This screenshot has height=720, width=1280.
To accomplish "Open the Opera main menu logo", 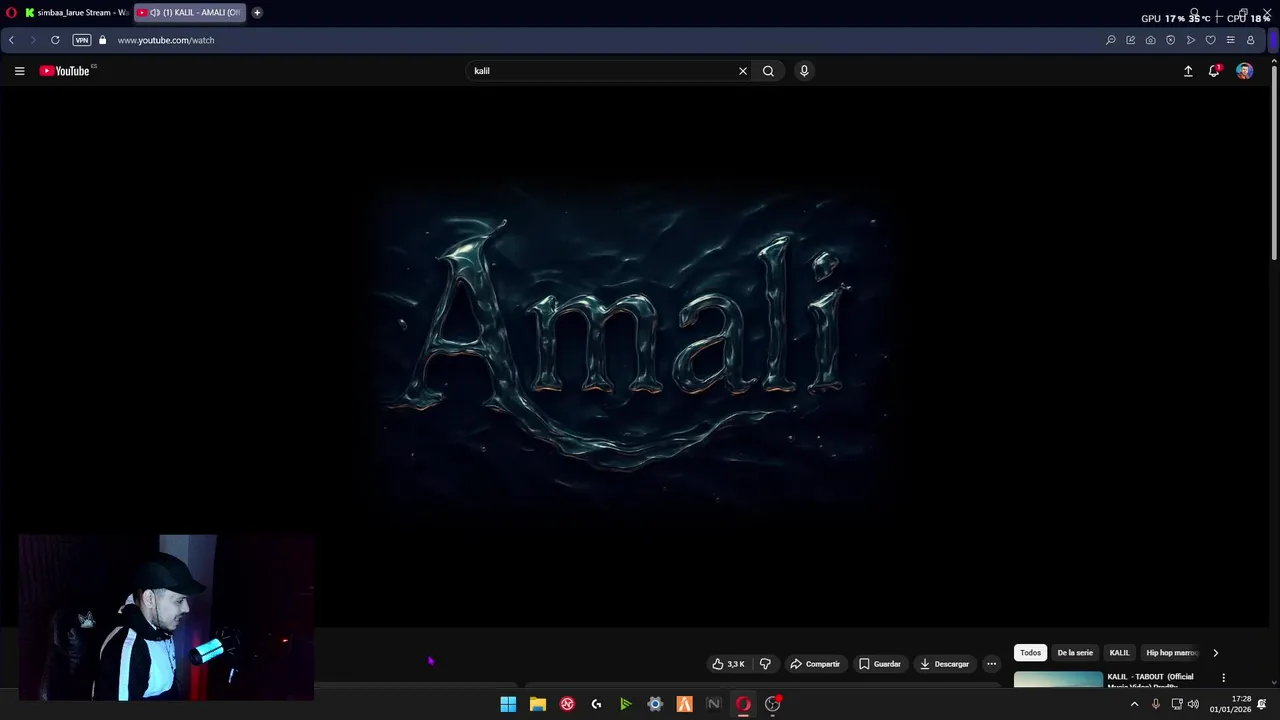I will [11, 13].
